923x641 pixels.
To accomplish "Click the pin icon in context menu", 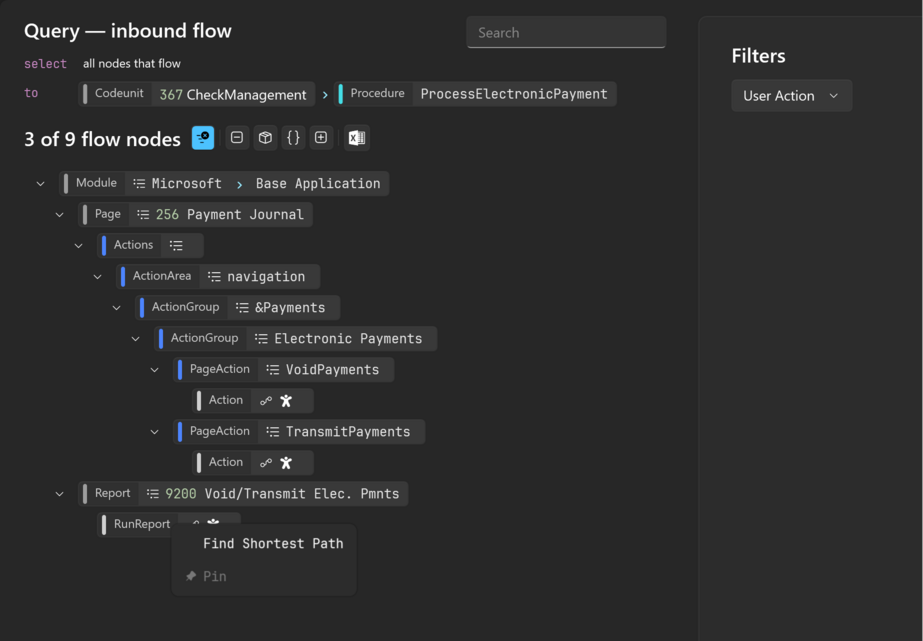I will point(191,576).
